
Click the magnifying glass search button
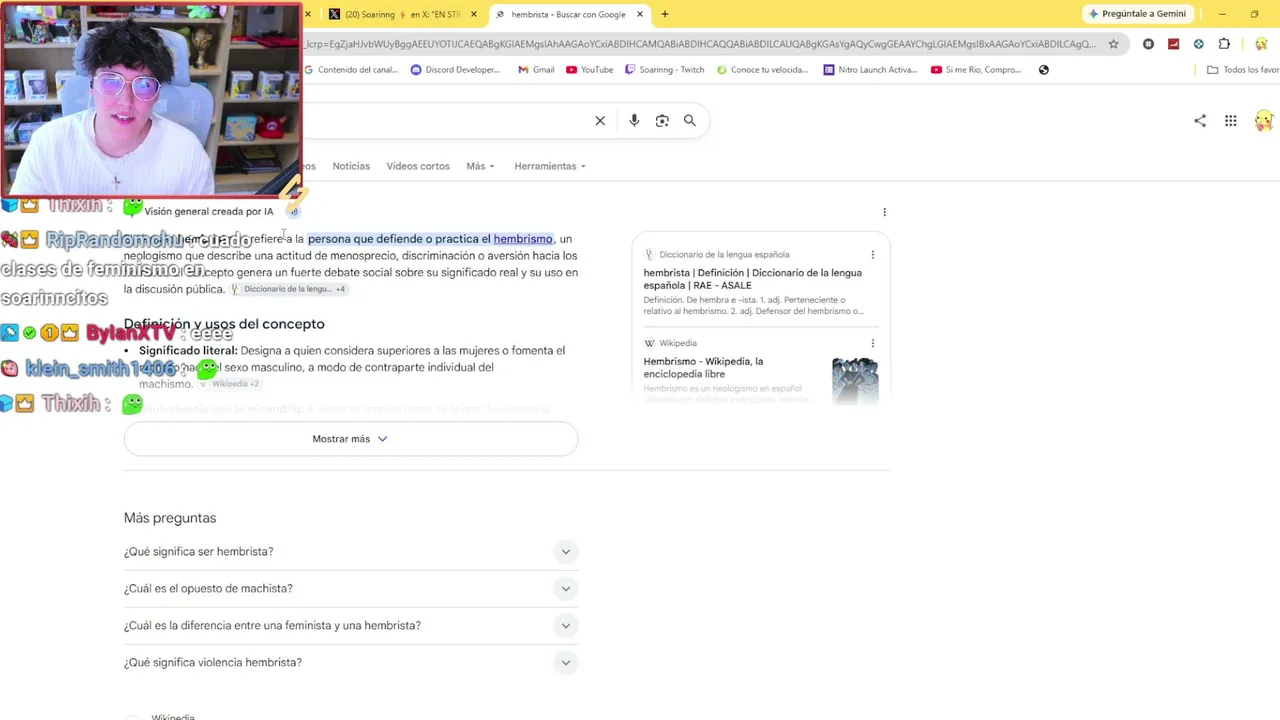coord(690,121)
